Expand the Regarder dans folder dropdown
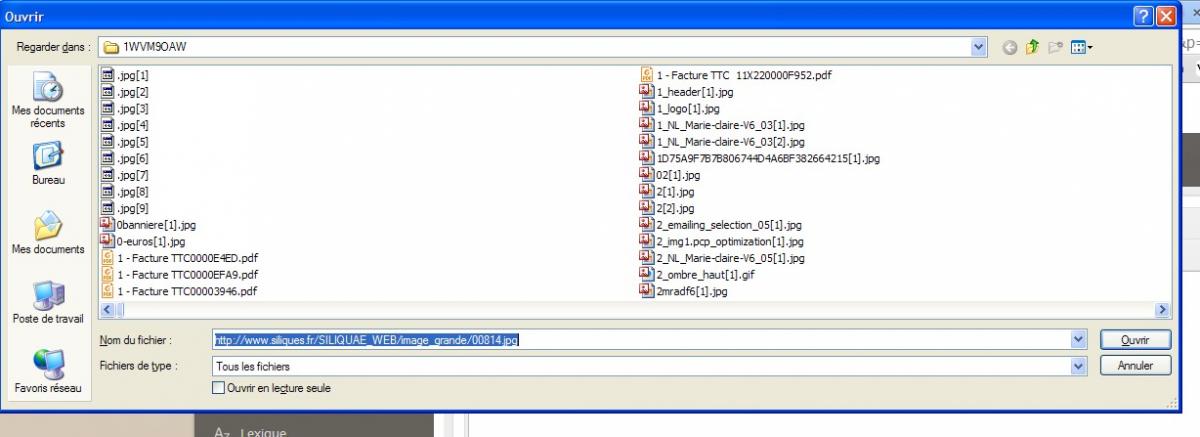 (979, 47)
